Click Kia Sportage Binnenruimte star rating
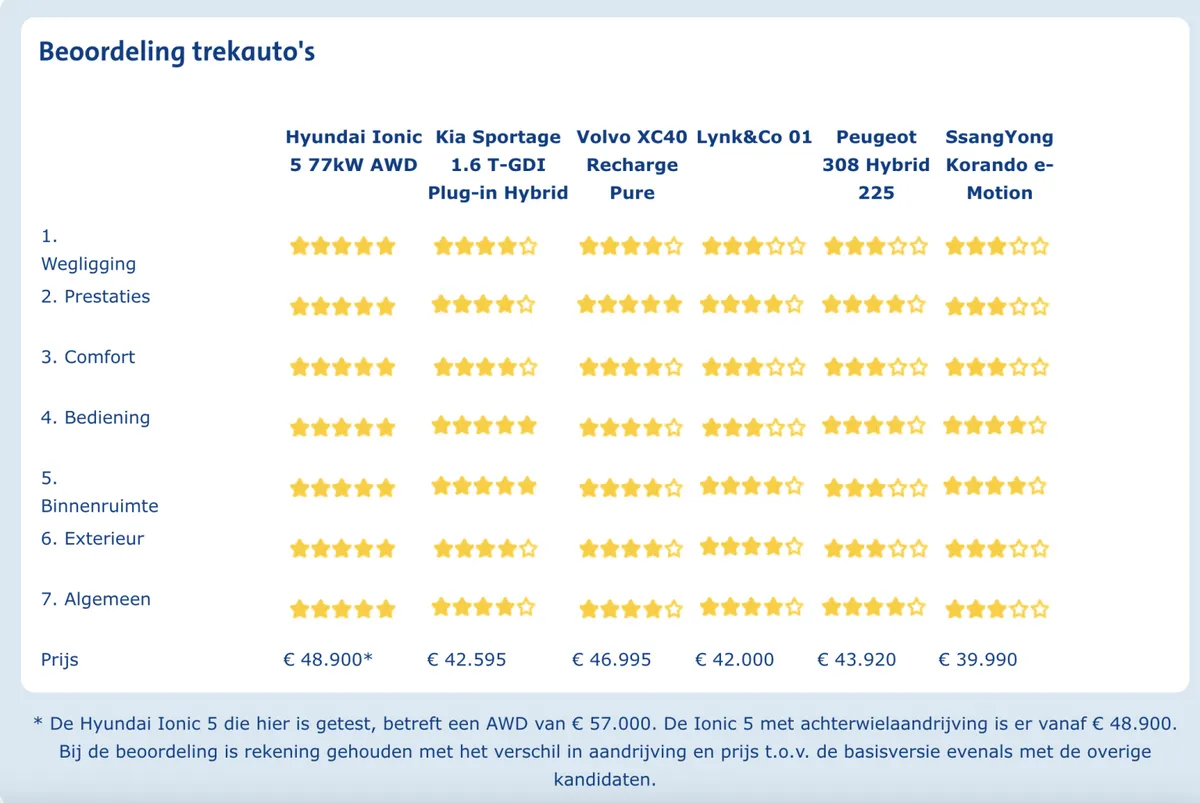The image size is (1200, 803). pos(484,487)
